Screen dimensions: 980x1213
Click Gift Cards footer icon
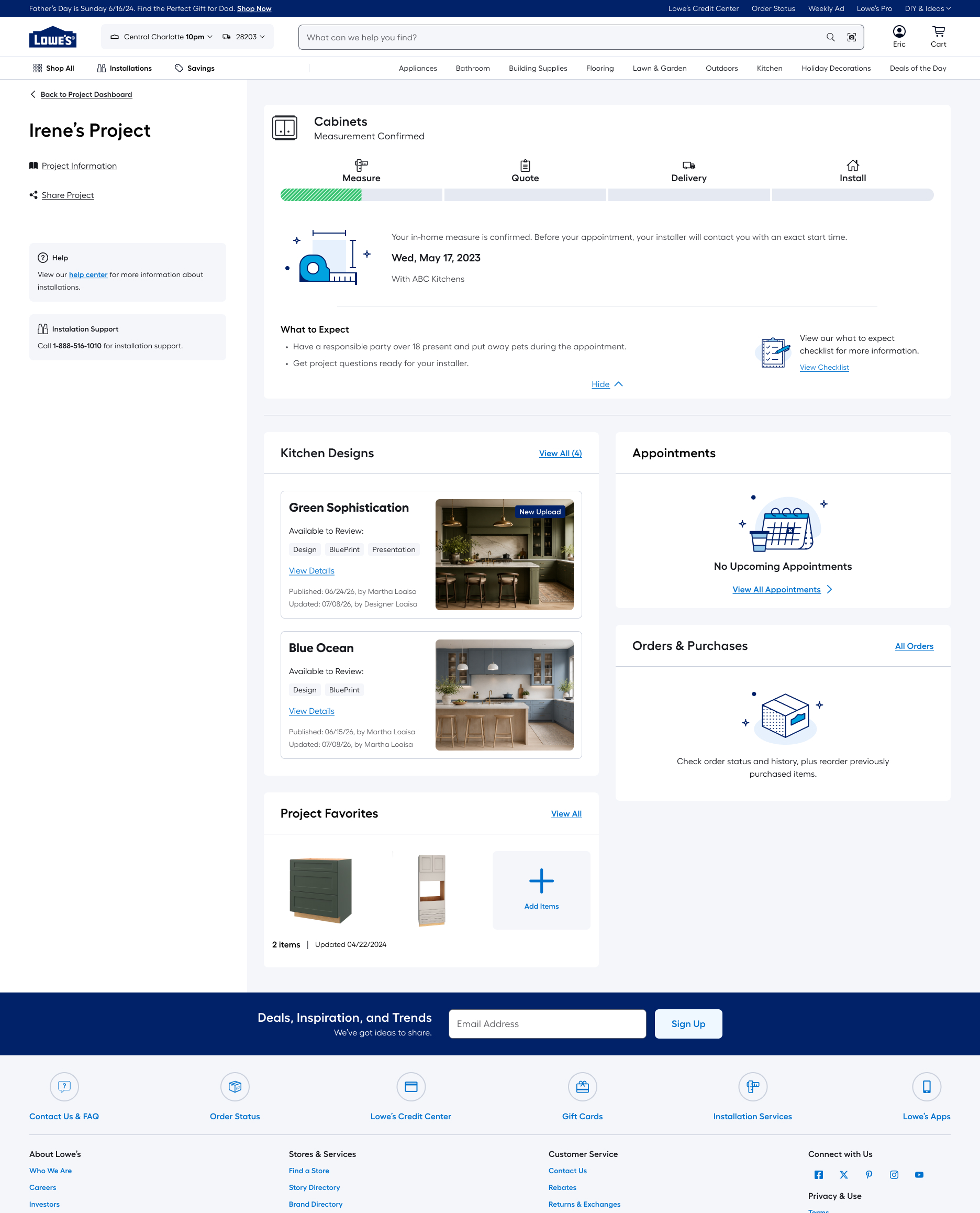click(583, 1086)
